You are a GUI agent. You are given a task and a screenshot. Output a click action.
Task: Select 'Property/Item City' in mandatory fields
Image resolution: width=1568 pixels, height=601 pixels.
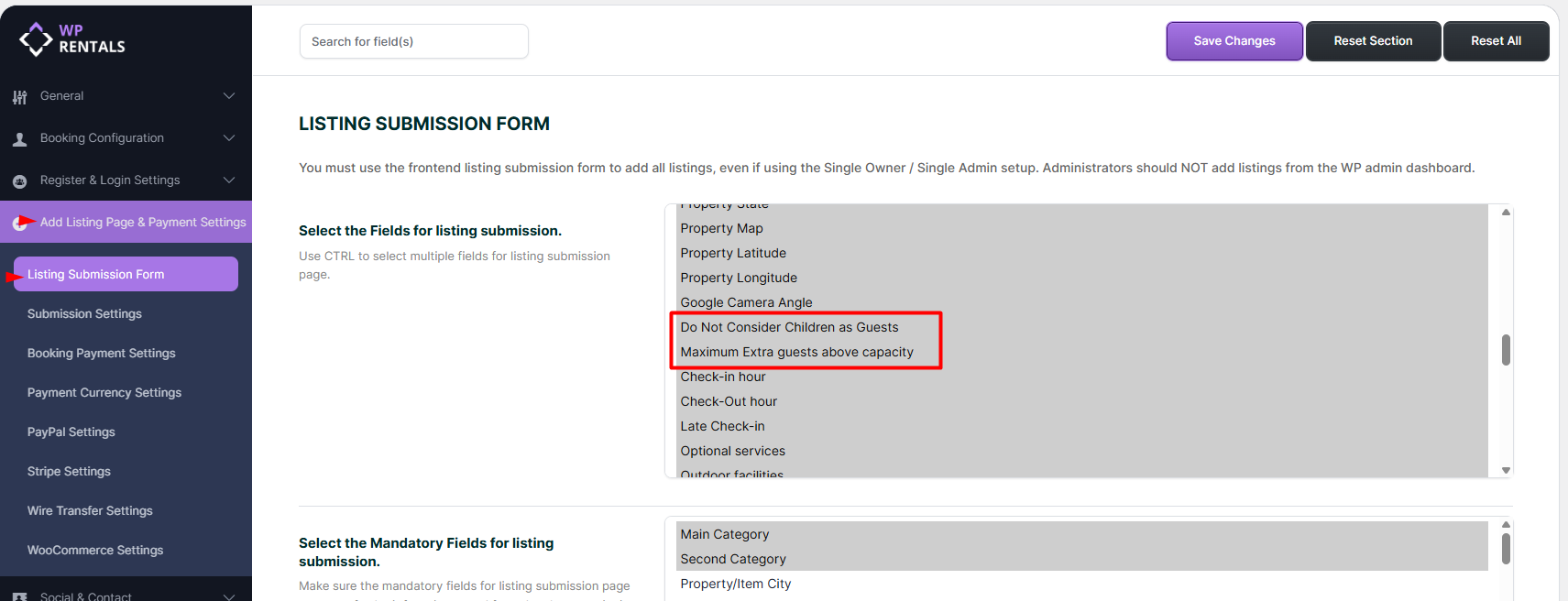point(736,585)
